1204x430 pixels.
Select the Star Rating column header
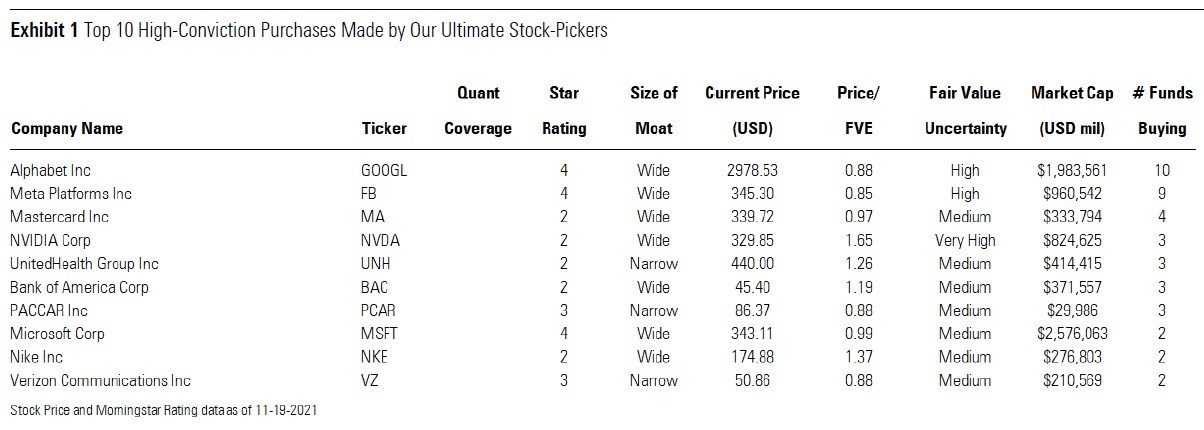[x=564, y=110]
